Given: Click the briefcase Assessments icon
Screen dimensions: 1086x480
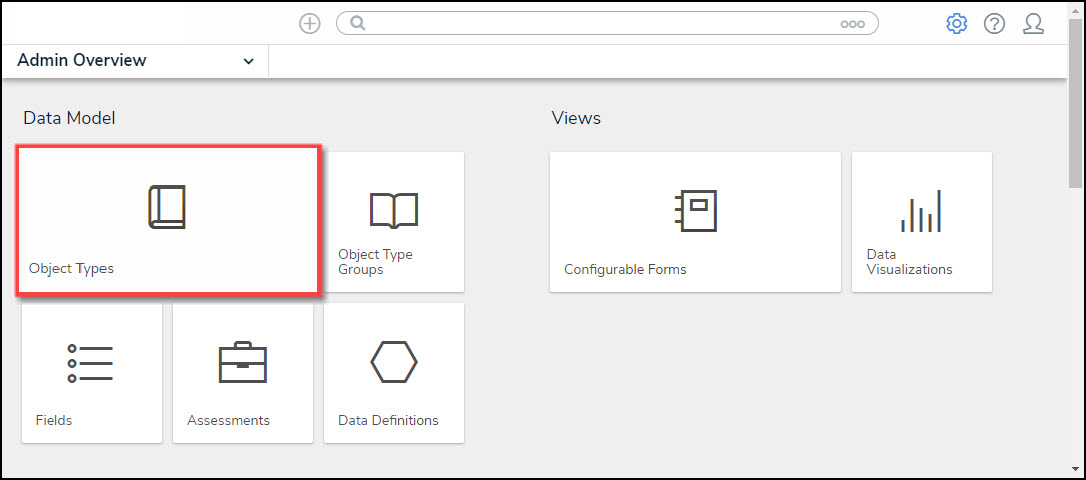Looking at the screenshot, I should click(242, 362).
